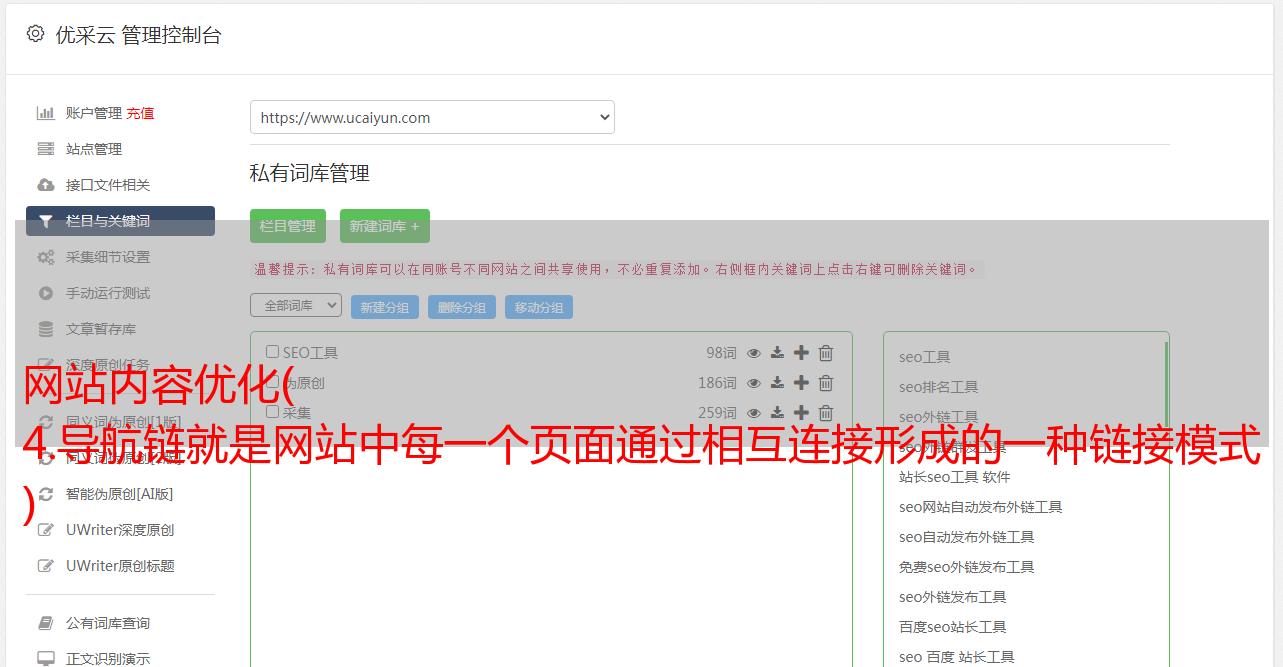View 伪原创 keywords via eye icon
This screenshot has height=667, width=1283.
tap(754, 383)
